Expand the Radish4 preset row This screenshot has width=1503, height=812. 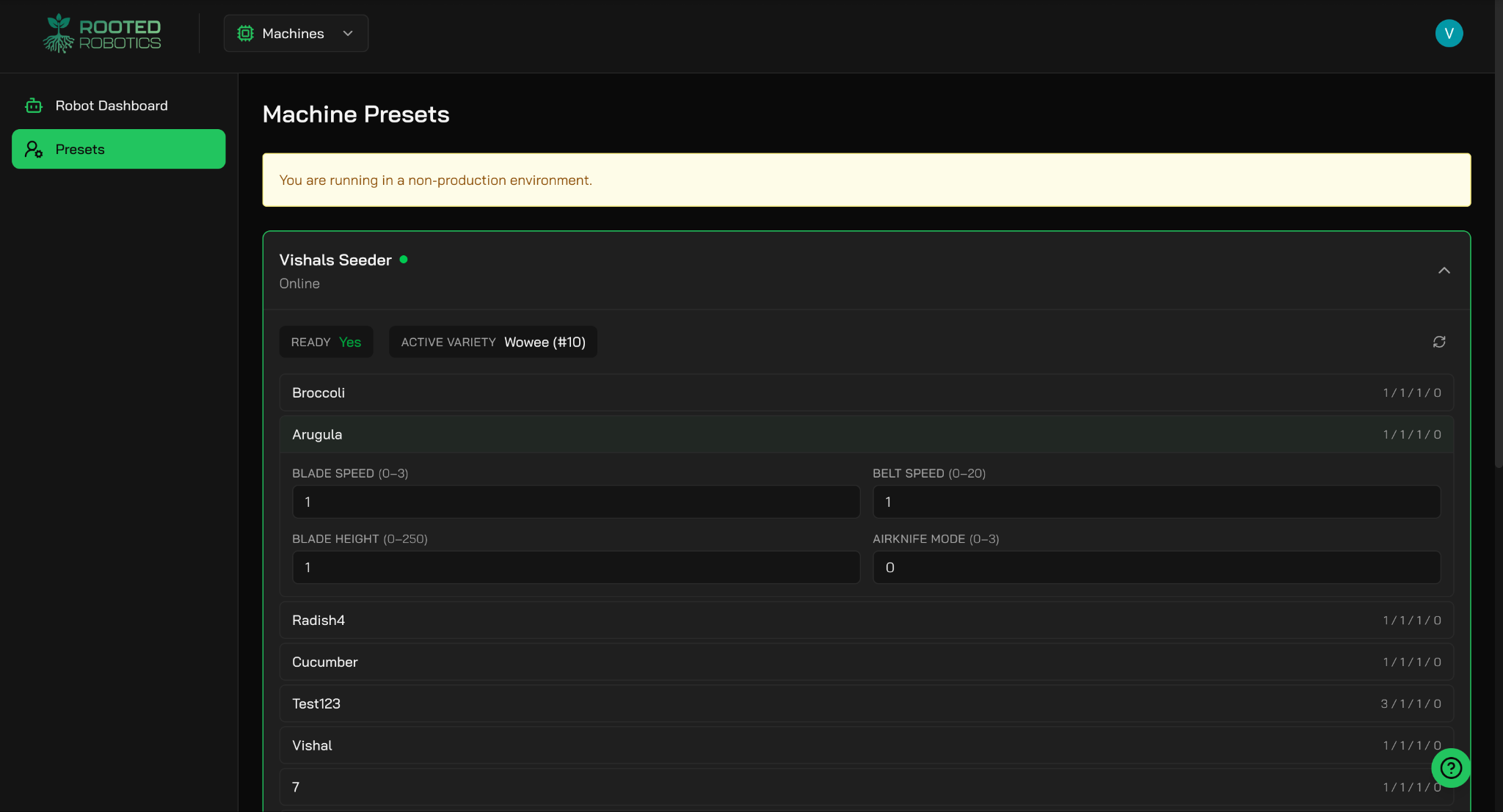click(x=866, y=620)
